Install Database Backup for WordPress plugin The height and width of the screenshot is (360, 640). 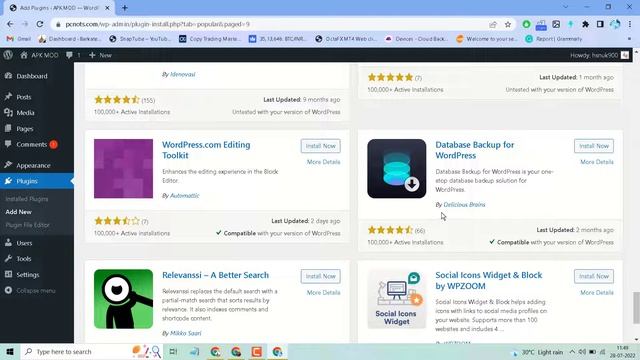[x=594, y=146]
